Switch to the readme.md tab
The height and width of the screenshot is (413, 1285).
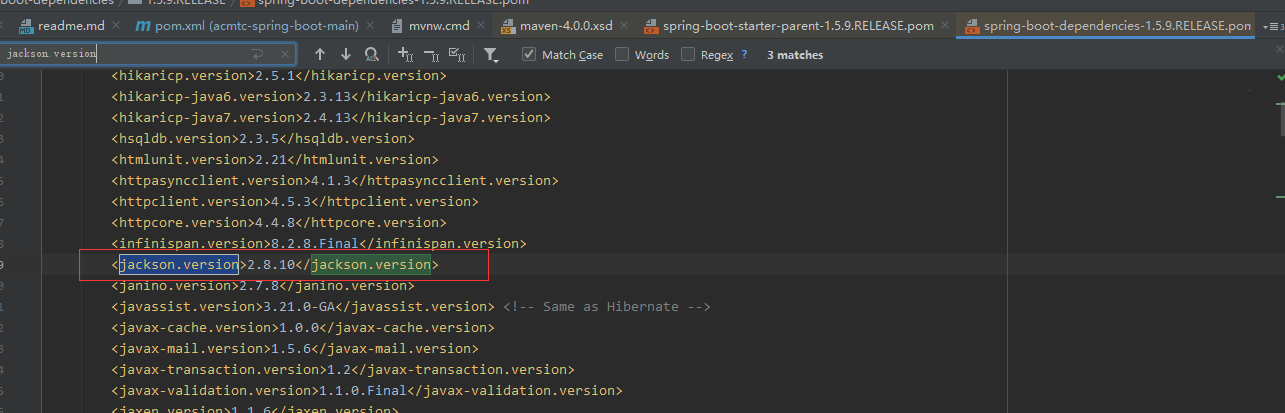click(x=71, y=25)
